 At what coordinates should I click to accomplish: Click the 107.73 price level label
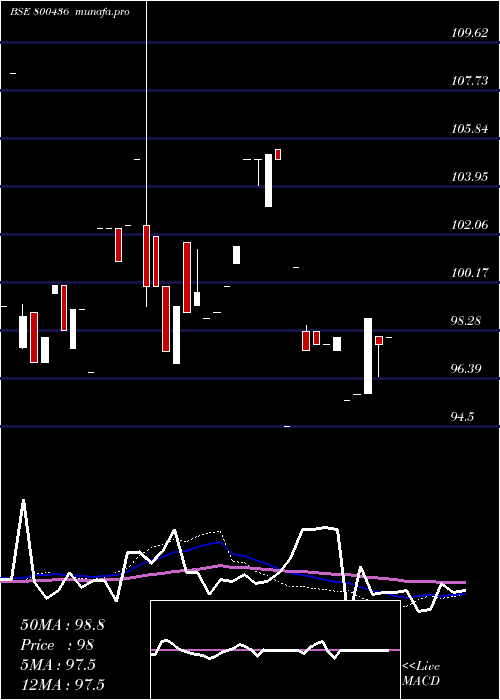point(470,81)
